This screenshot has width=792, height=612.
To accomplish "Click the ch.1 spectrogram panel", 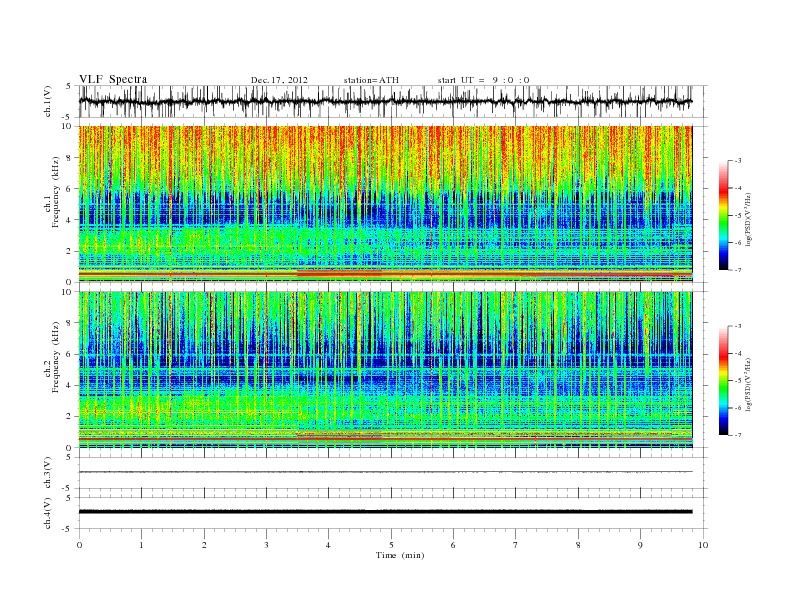I will pyautogui.click(x=385, y=204).
